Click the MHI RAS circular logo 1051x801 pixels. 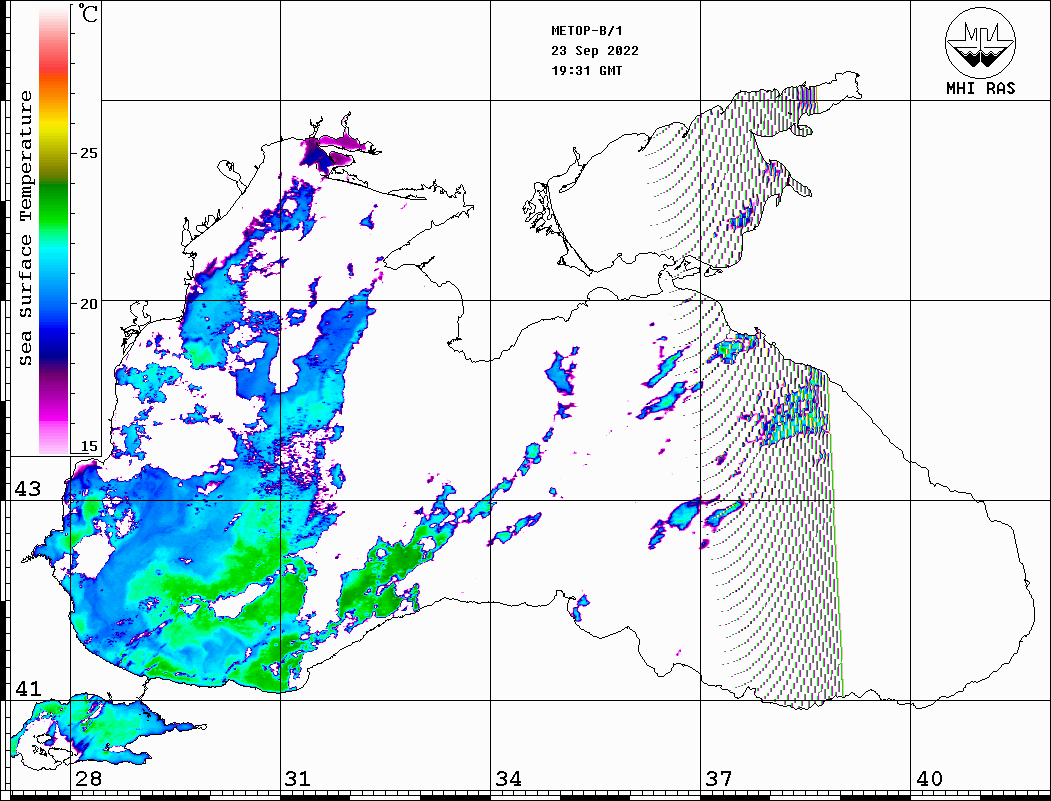980,42
